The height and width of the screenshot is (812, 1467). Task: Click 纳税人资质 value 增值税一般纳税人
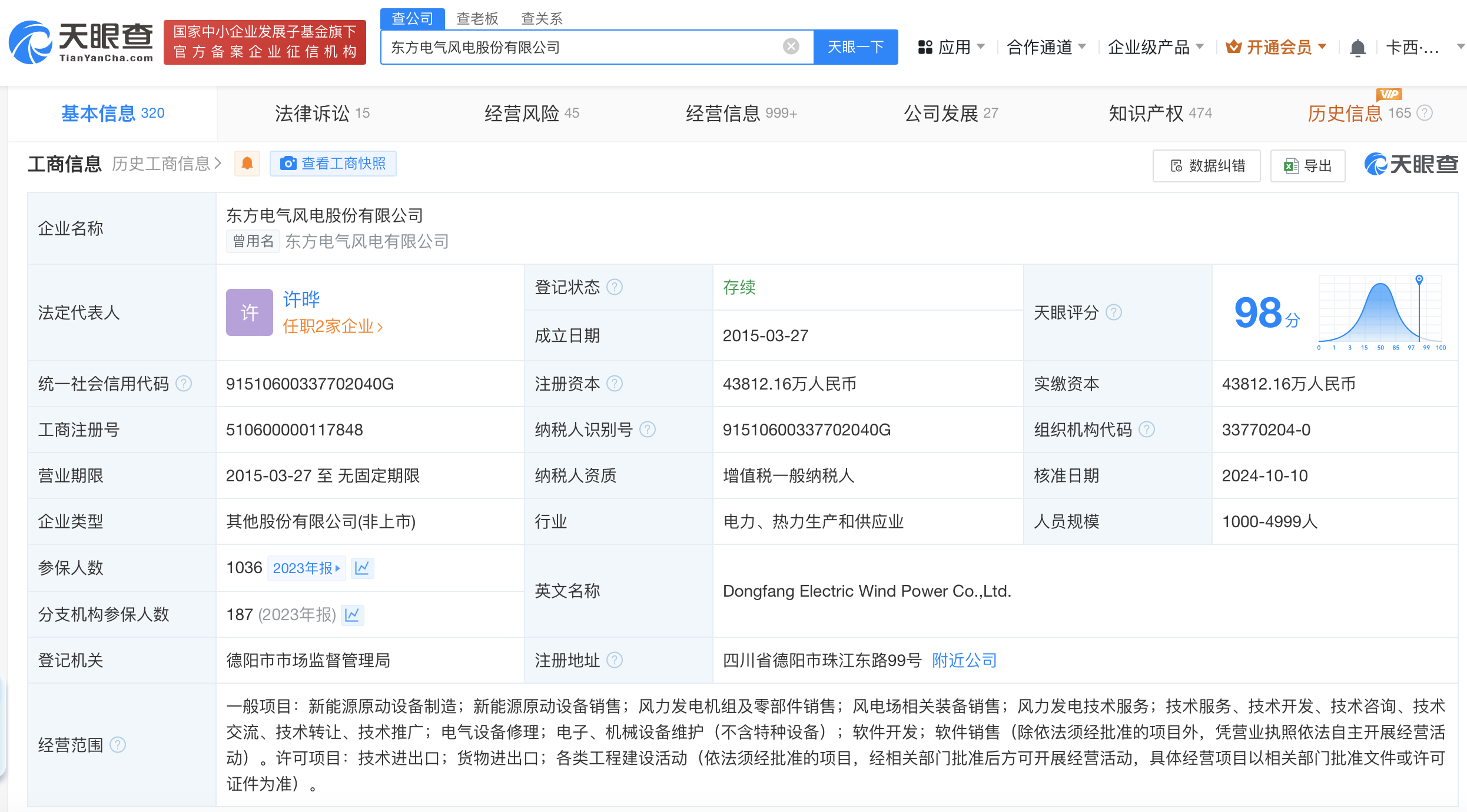click(789, 475)
